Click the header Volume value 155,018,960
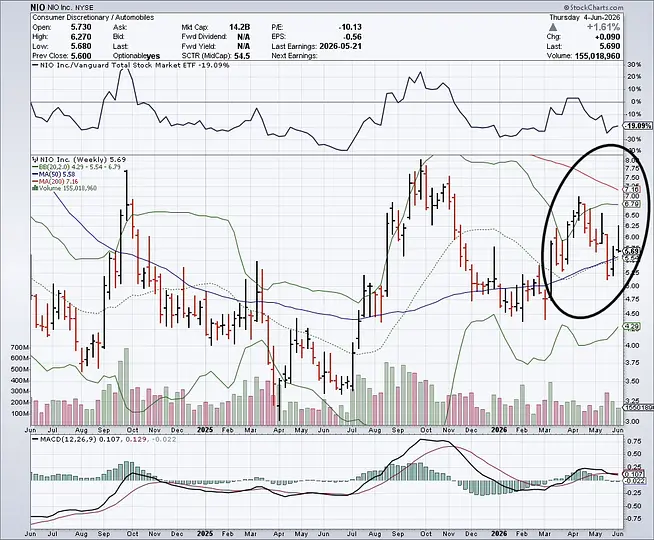 [598, 56]
